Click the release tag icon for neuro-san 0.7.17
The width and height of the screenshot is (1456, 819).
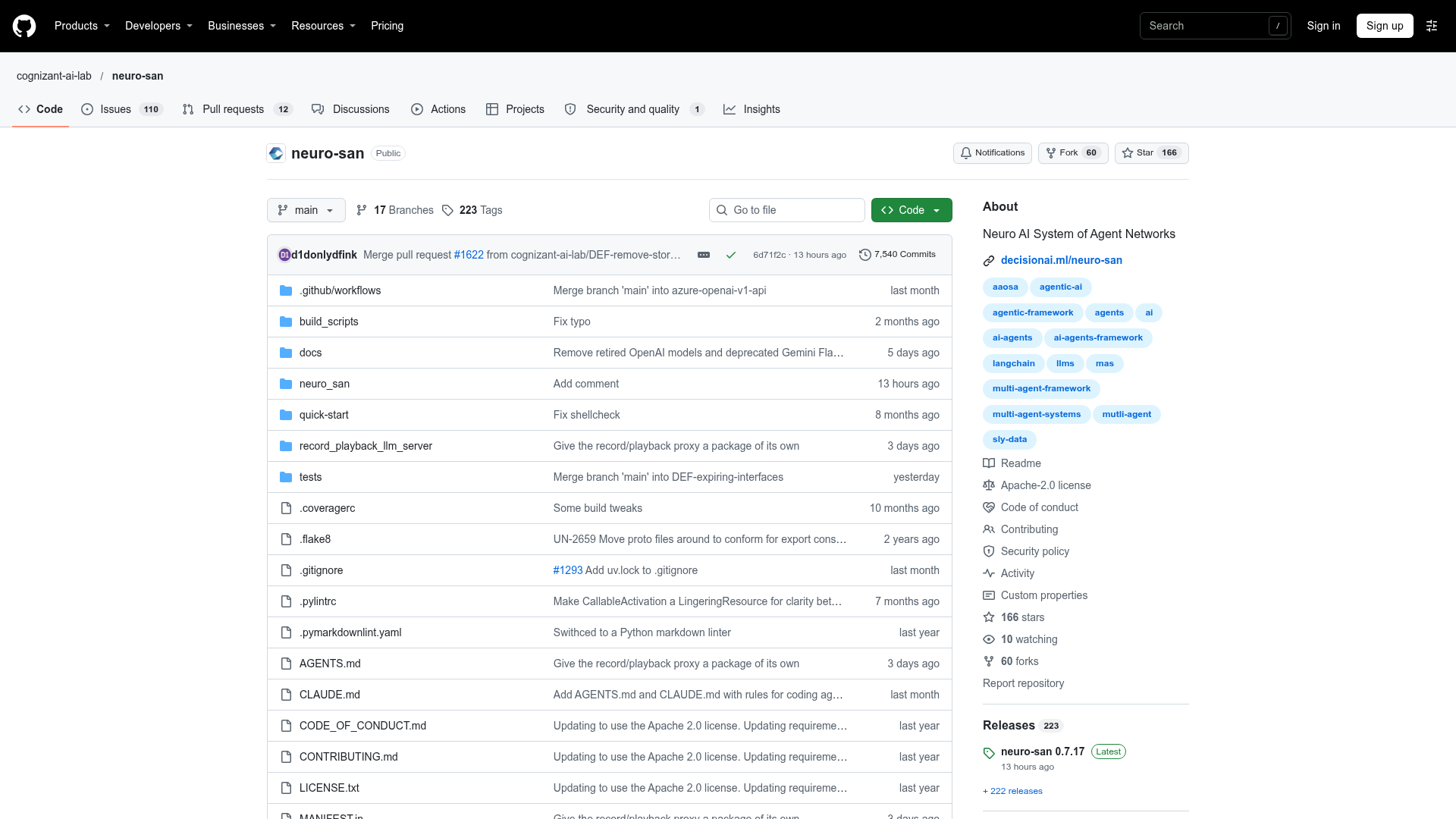click(989, 753)
